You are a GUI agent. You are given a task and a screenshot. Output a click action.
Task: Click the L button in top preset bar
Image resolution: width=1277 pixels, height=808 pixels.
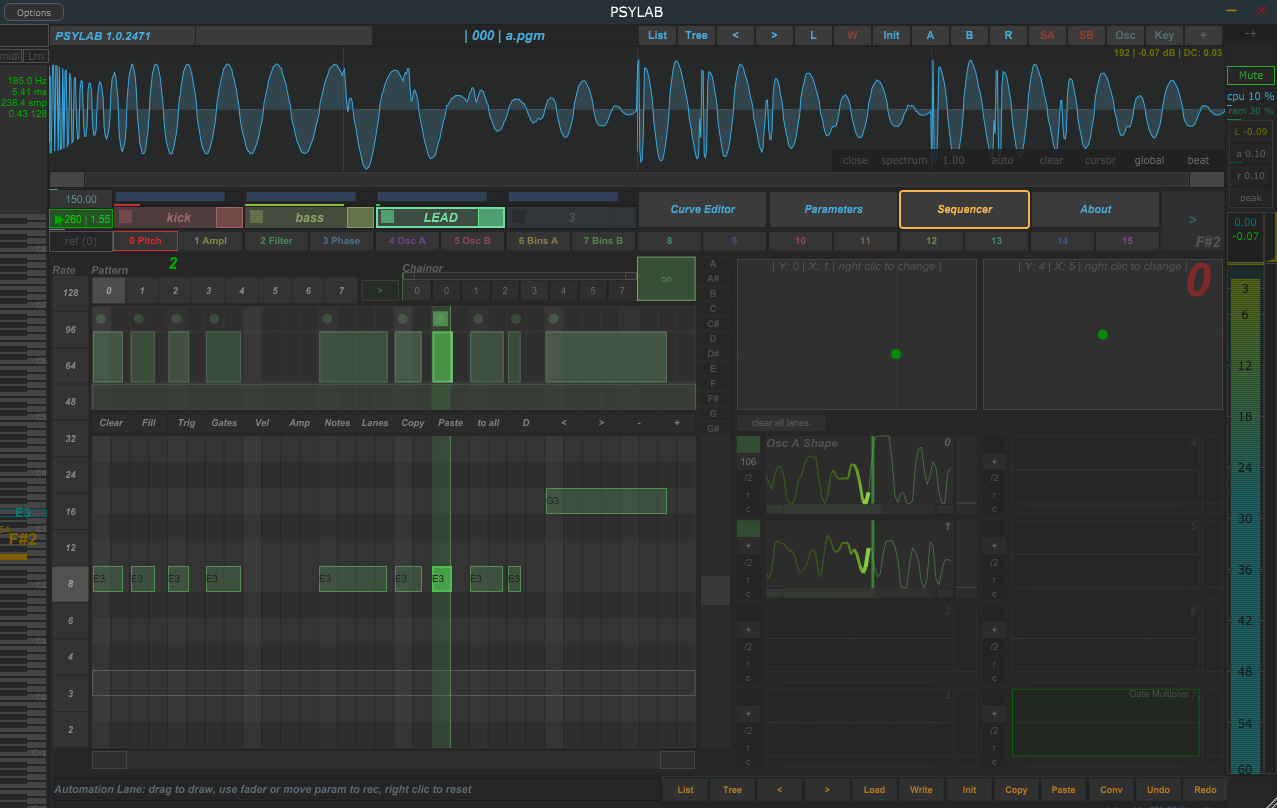(x=813, y=35)
